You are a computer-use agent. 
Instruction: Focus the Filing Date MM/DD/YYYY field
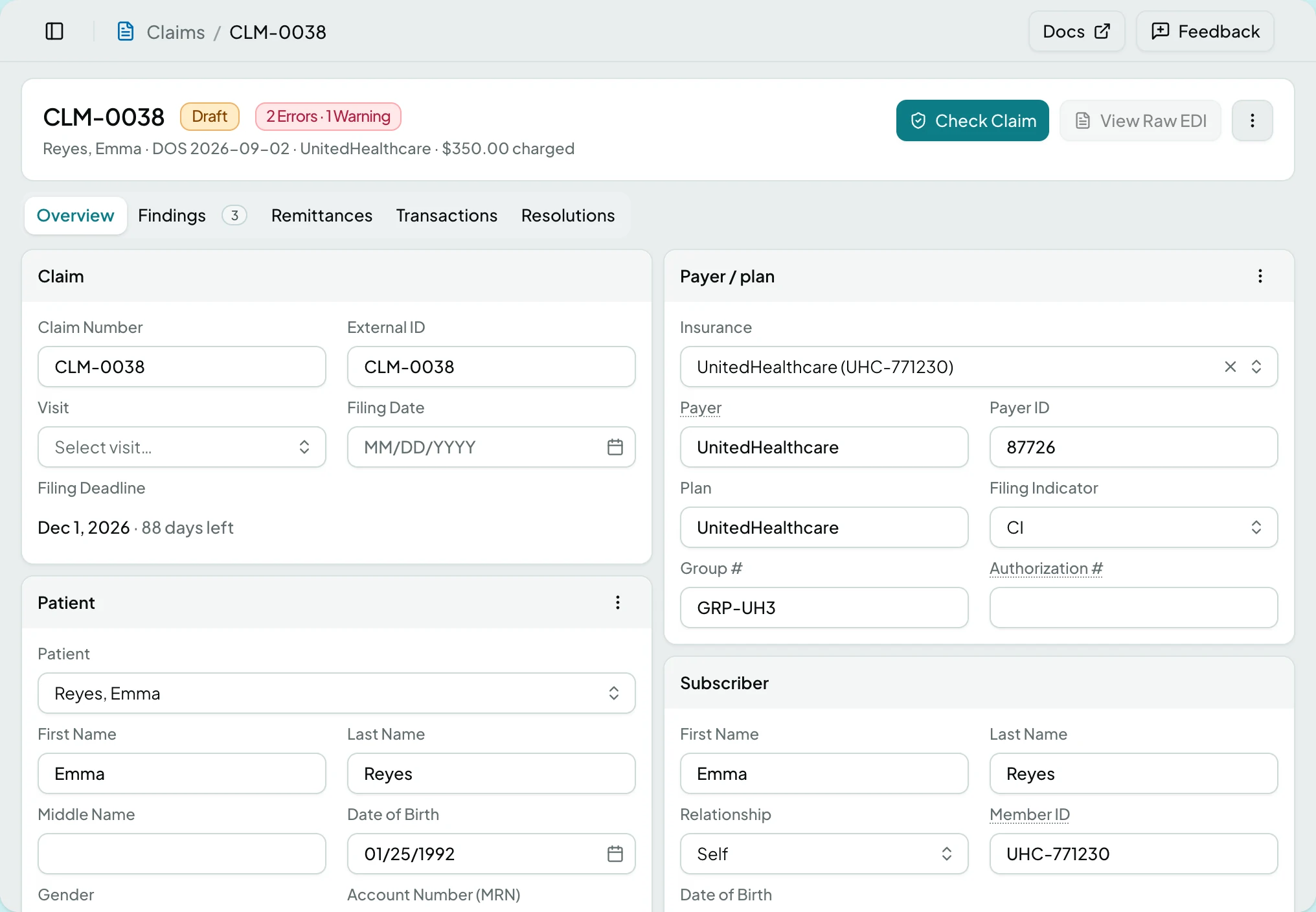pyautogui.click(x=491, y=447)
